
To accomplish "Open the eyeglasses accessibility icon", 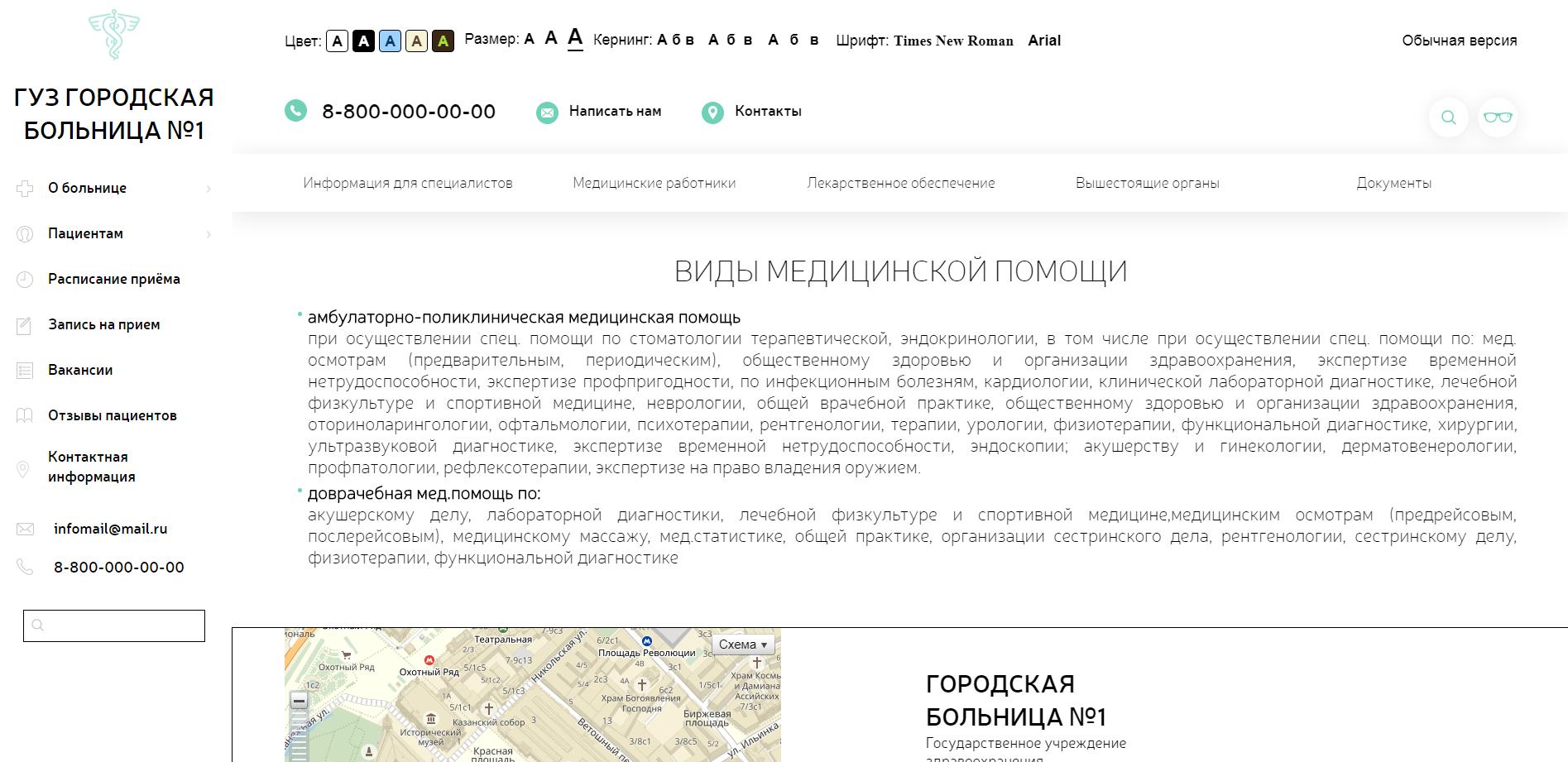I will (1499, 117).
